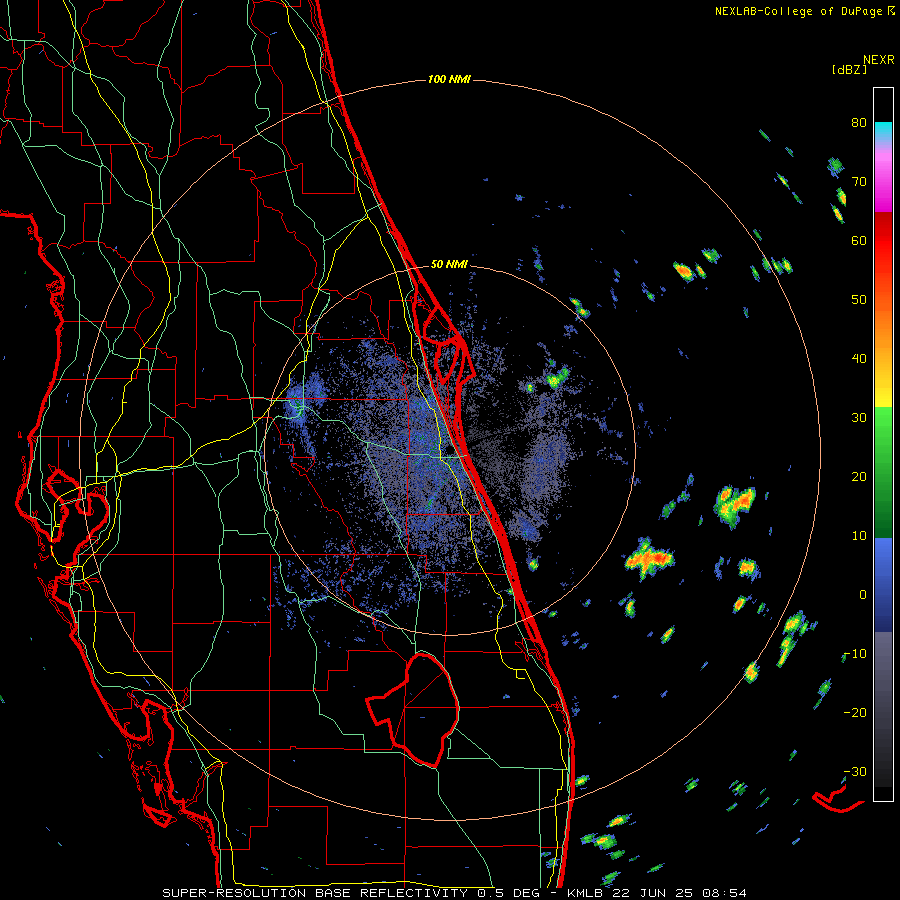
Task: Click the 60 dBZ scale value
Action: coord(859,240)
